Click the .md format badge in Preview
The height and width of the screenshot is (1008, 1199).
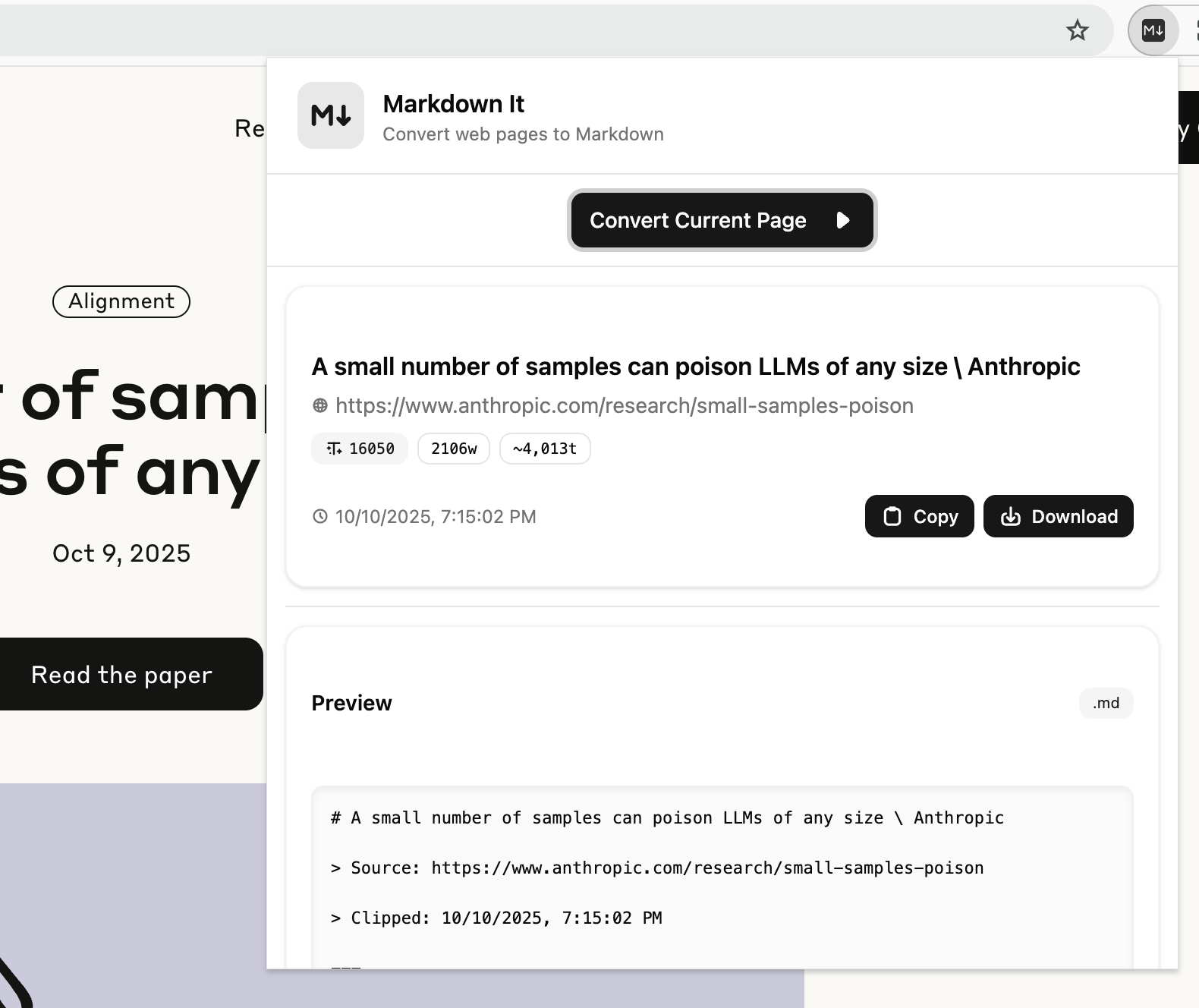[1106, 703]
